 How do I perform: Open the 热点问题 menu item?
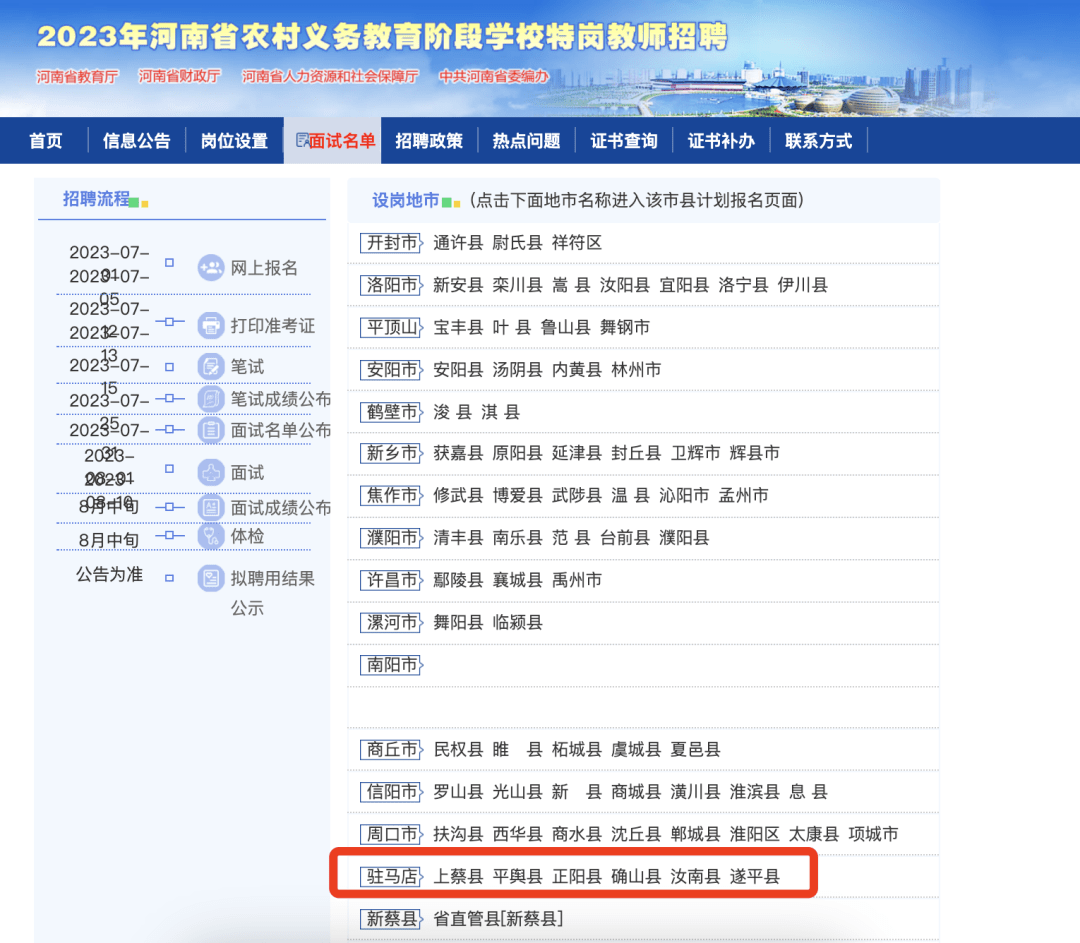tap(526, 141)
